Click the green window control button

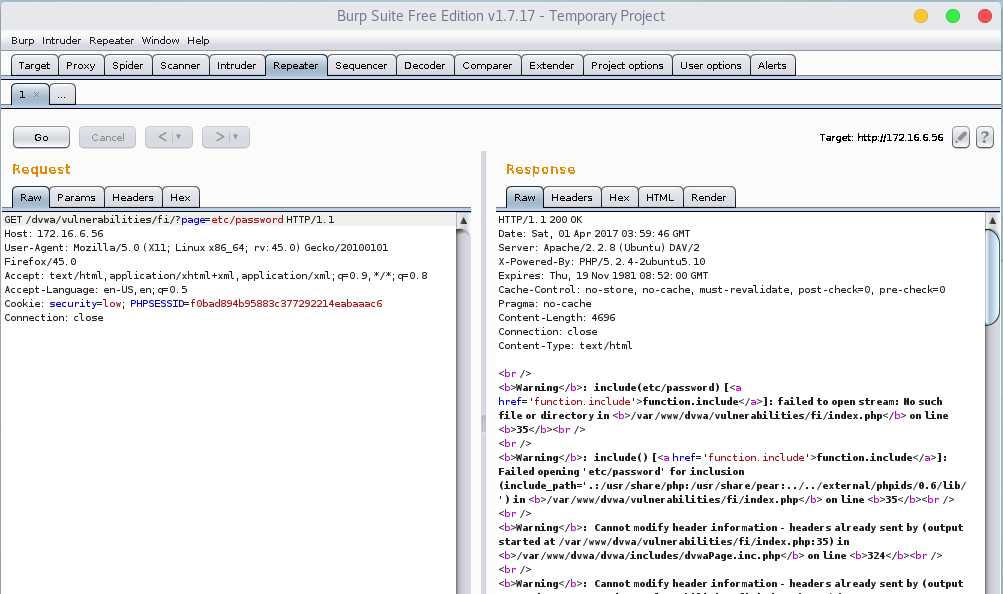pyautogui.click(x=952, y=16)
